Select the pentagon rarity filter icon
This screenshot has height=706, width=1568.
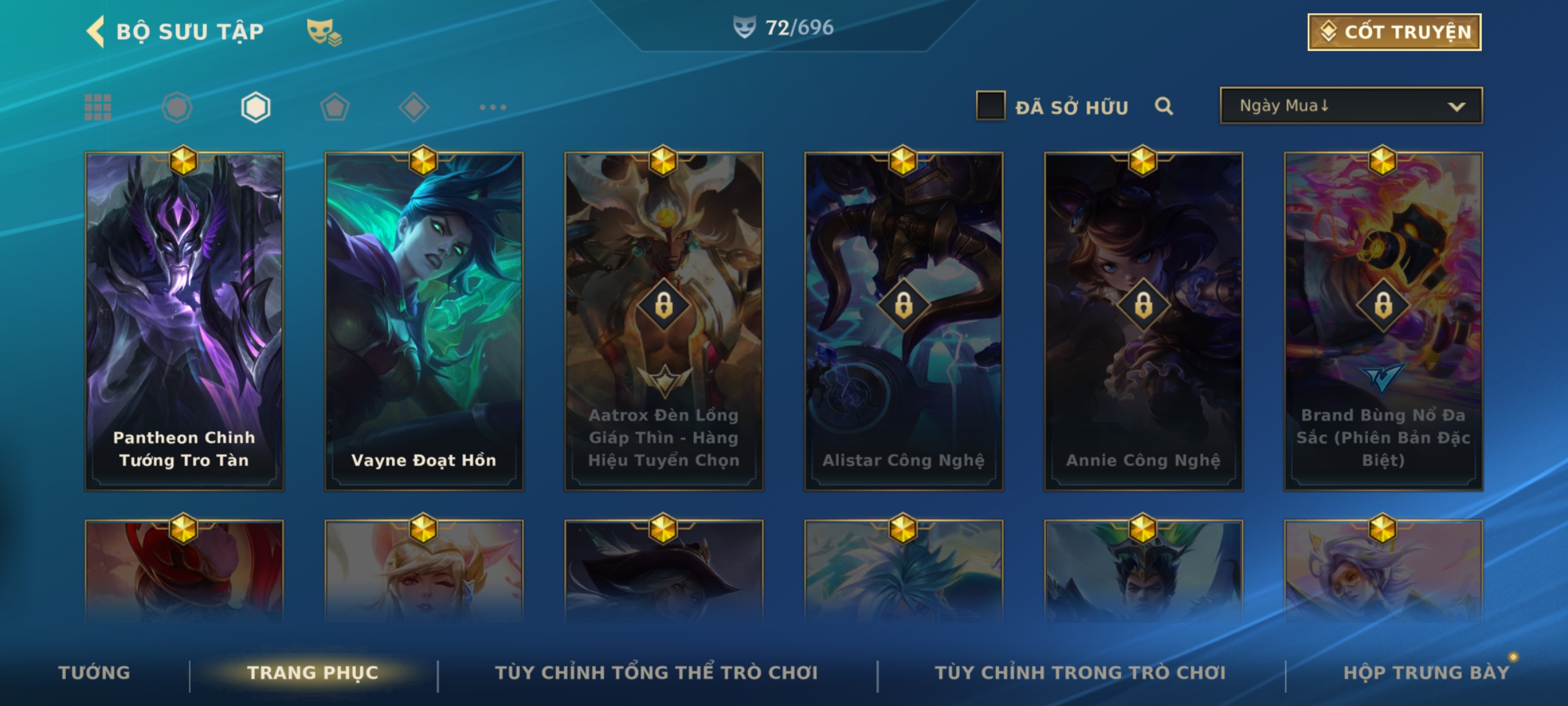(335, 107)
